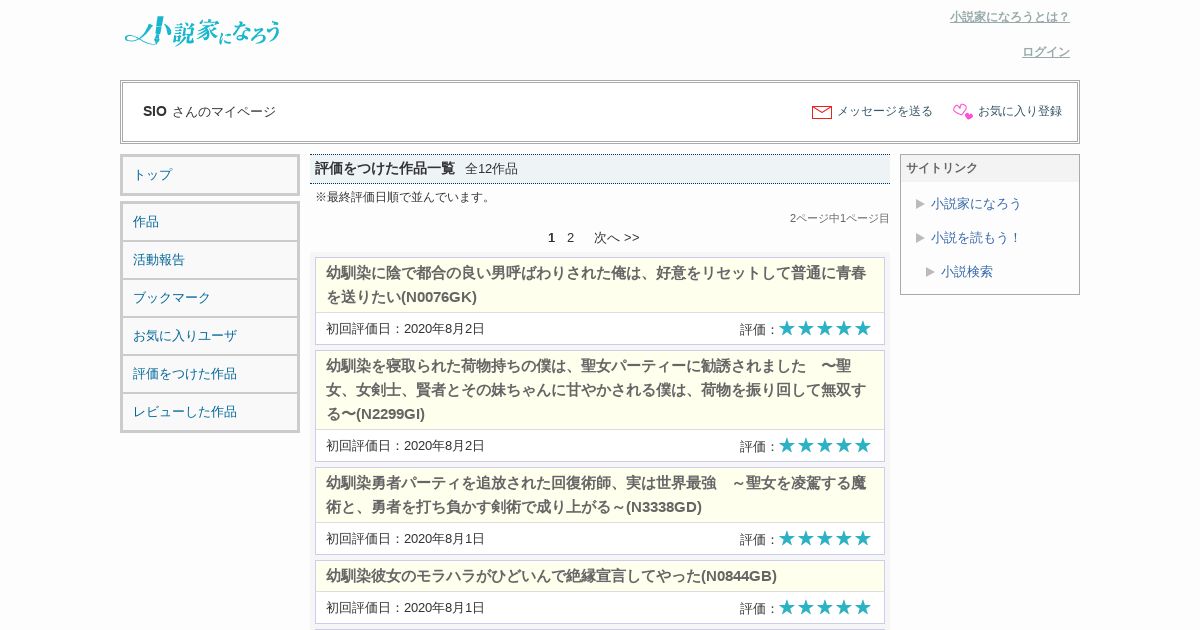The image size is (1200, 630).
Task: Click the arrow beside 小説検索 link
Action: click(x=930, y=272)
